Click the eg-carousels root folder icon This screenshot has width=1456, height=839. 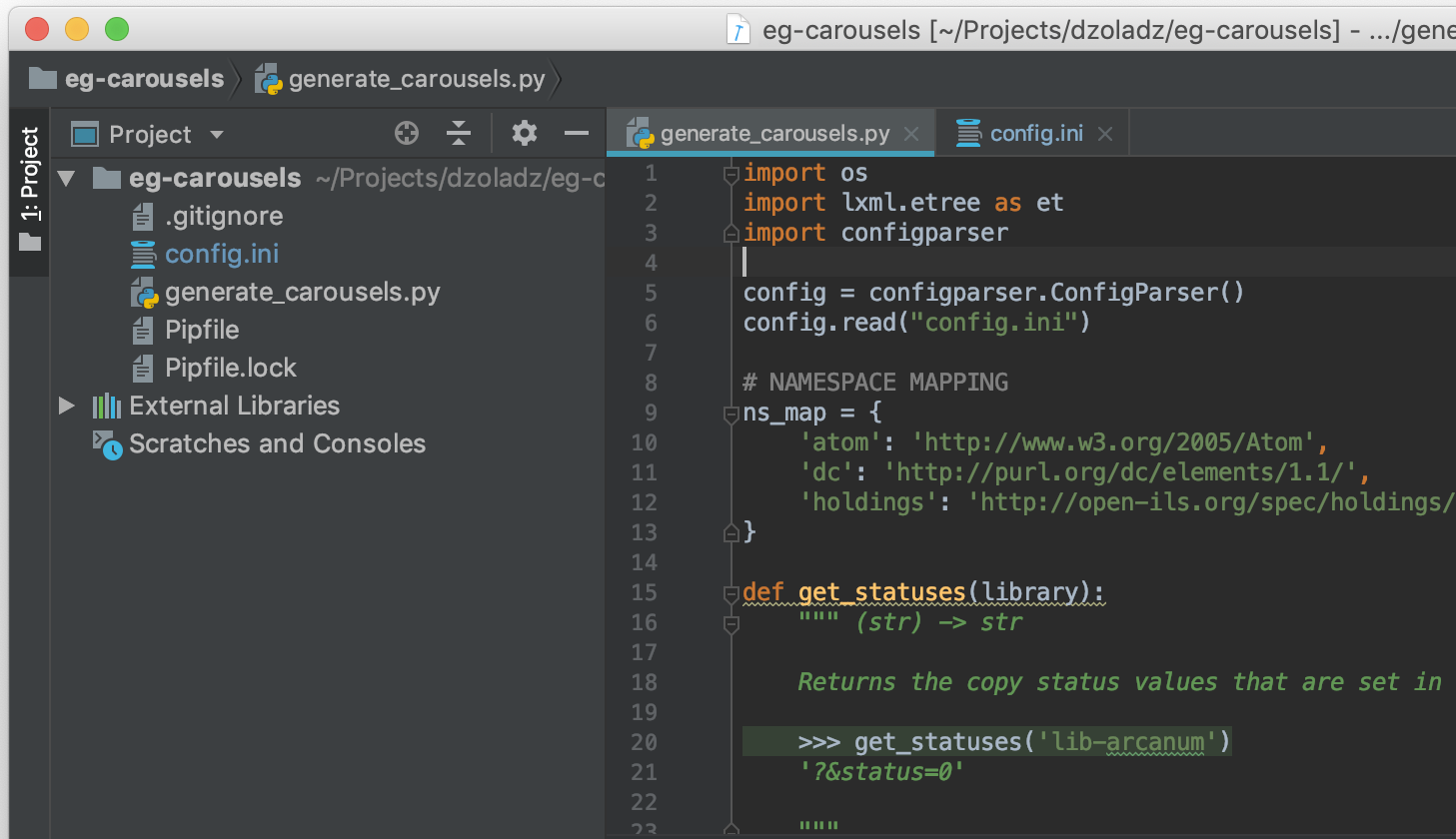[107, 178]
